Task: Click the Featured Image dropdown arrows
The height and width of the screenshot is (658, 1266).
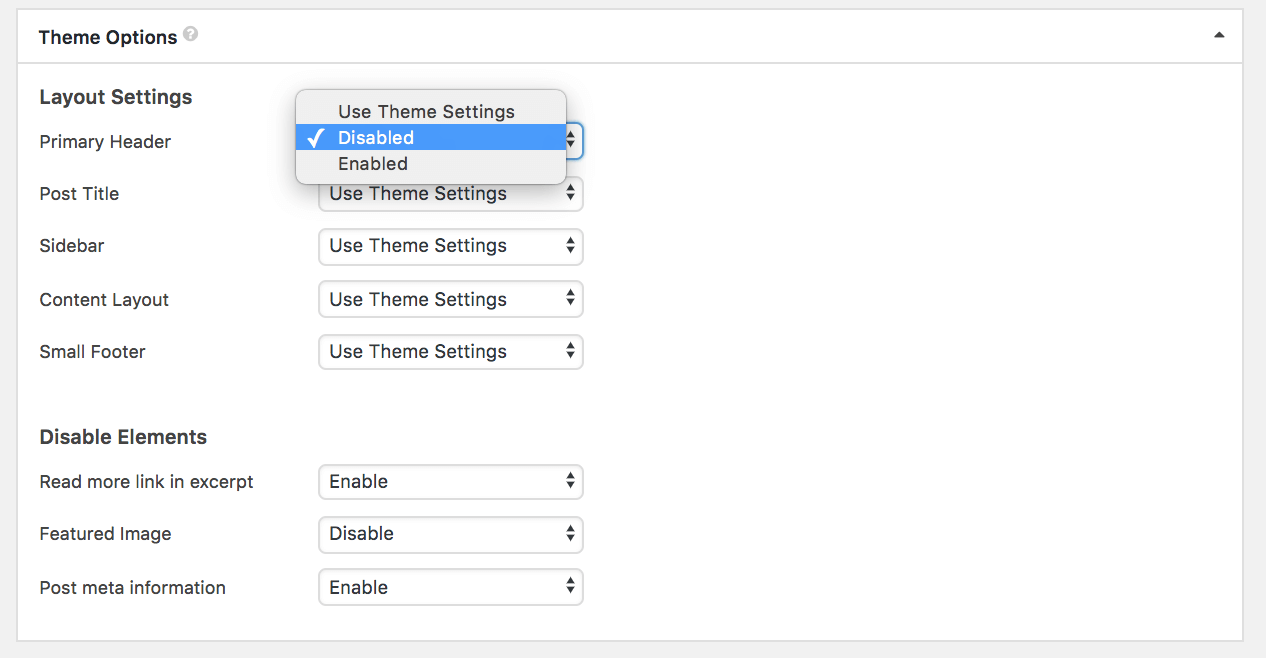Action: point(570,533)
